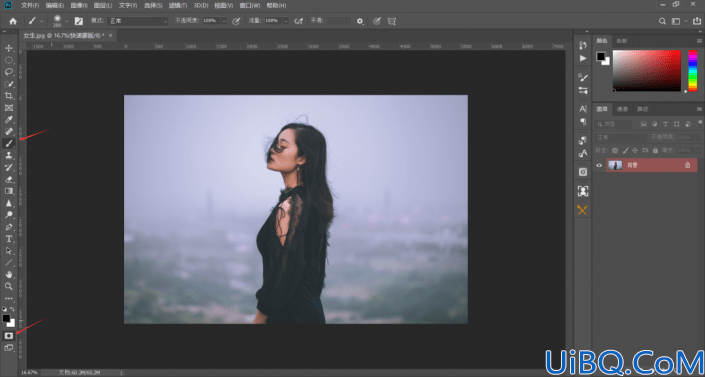705x377 pixels.
Task: Reset default colors in the toolbox
Action: tap(4, 310)
